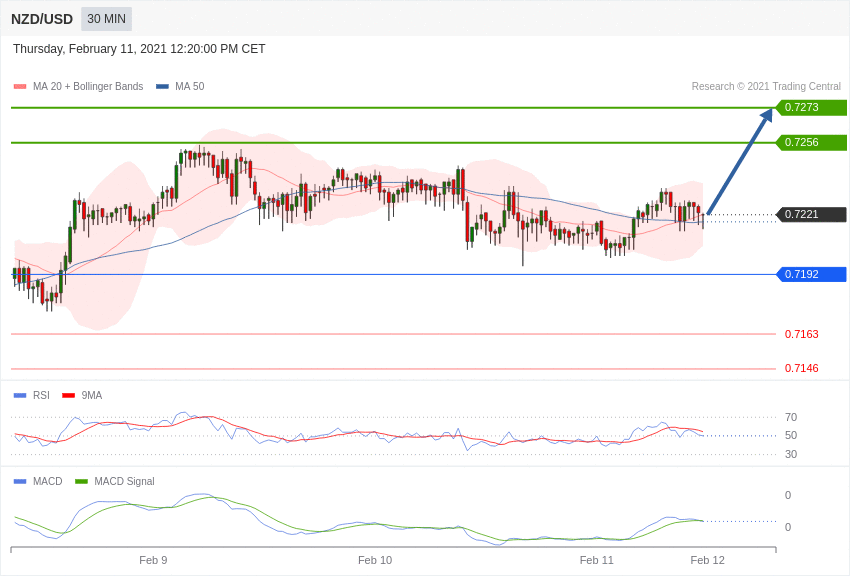This screenshot has width=850, height=576.
Task: Click the MA 20 + Bollinger Bands label
Action: click(88, 86)
